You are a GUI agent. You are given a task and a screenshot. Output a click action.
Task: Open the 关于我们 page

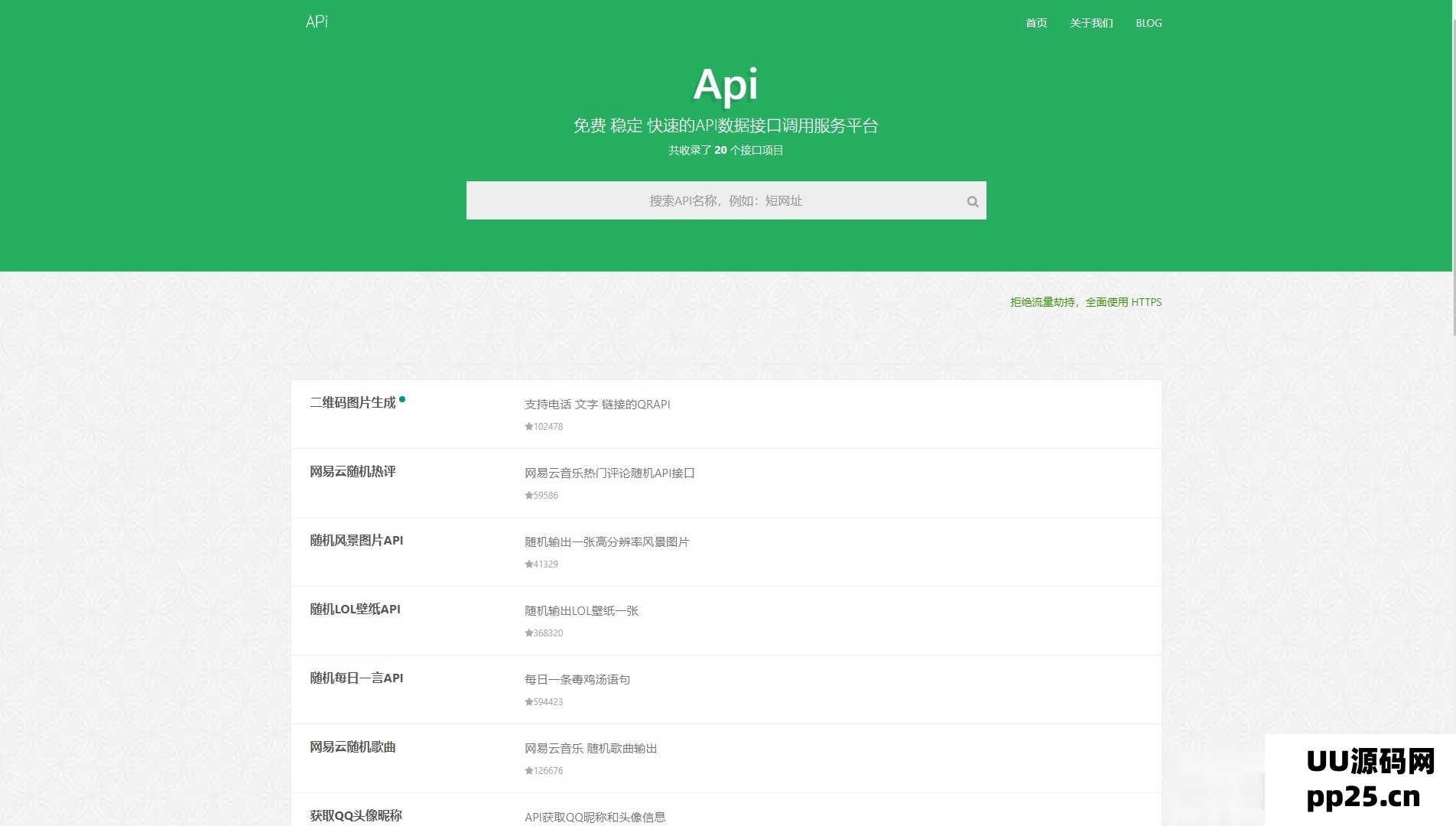coord(1091,23)
